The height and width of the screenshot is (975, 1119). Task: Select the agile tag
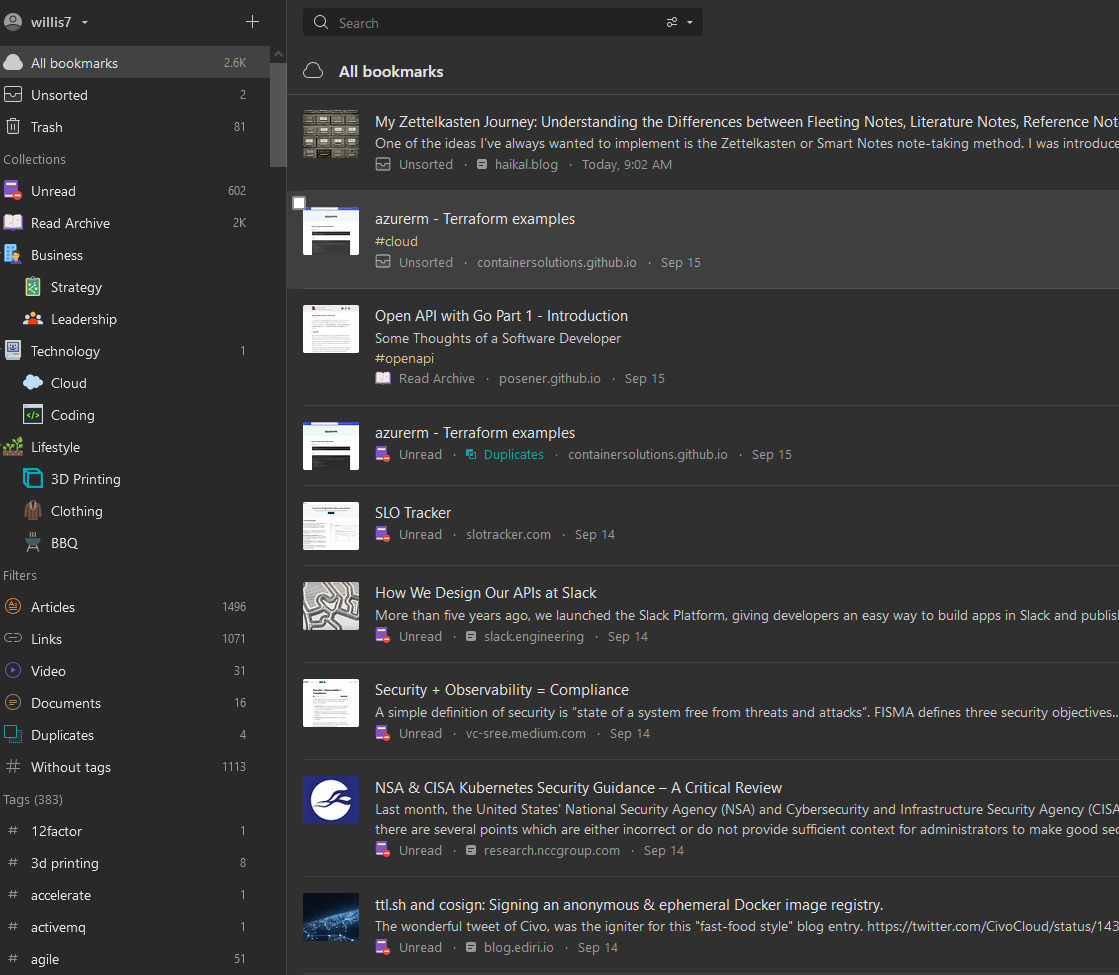tap(134, 959)
